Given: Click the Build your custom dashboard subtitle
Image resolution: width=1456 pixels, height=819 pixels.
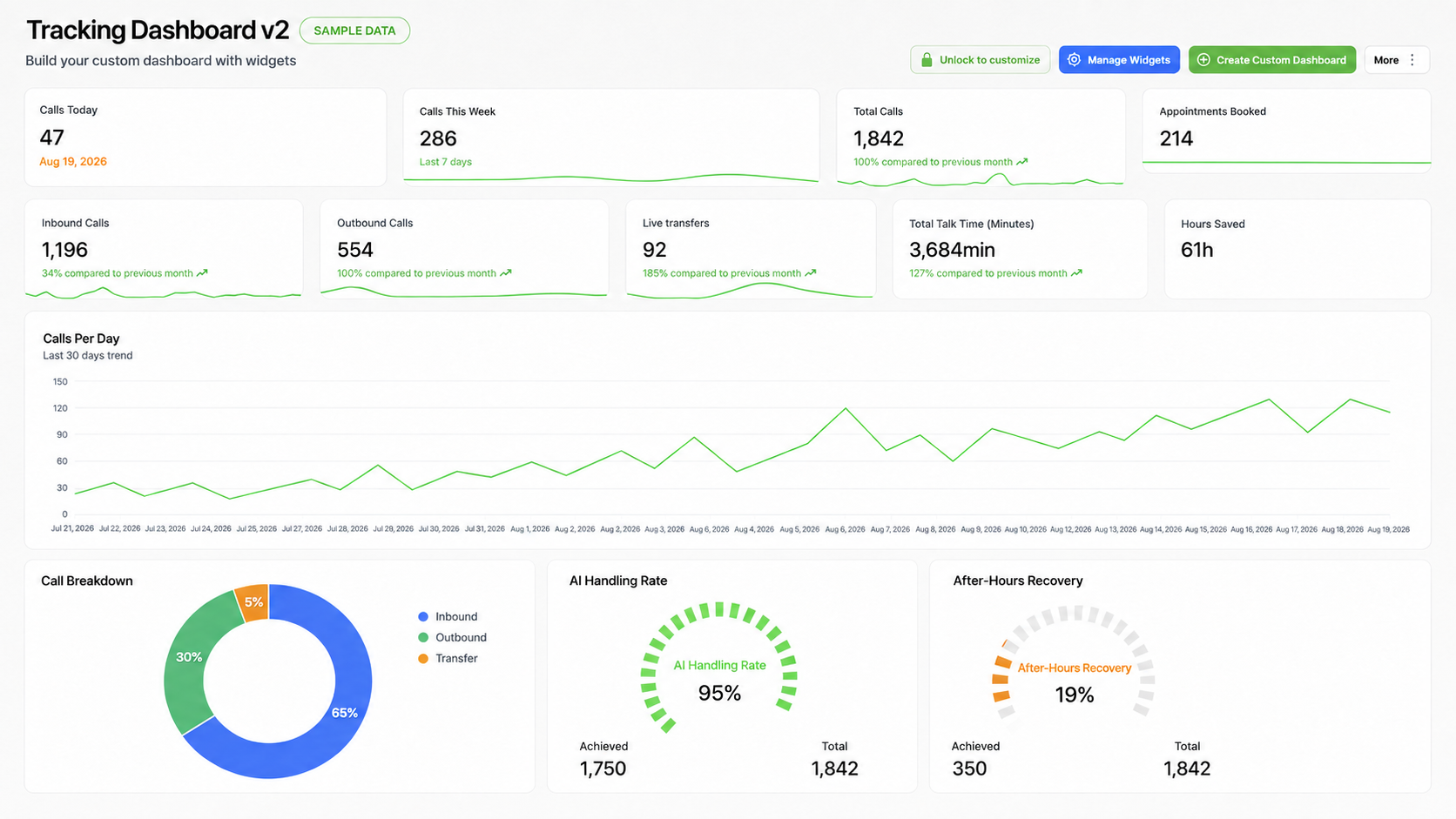Looking at the screenshot, I should pos(161,61).
